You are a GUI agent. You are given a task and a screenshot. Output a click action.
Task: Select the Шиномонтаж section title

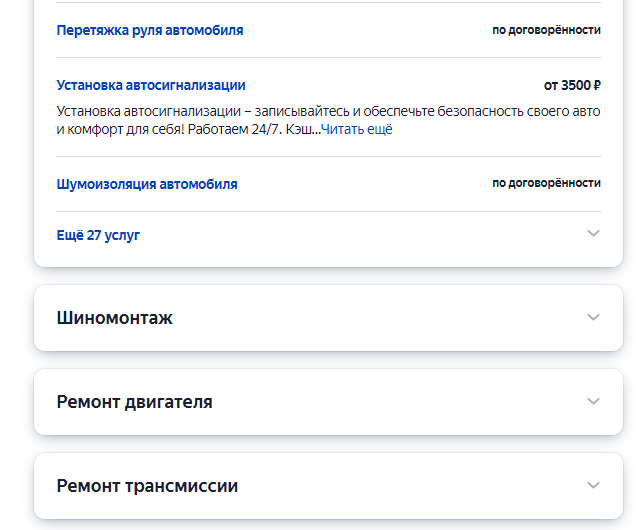tap(114, 318)
